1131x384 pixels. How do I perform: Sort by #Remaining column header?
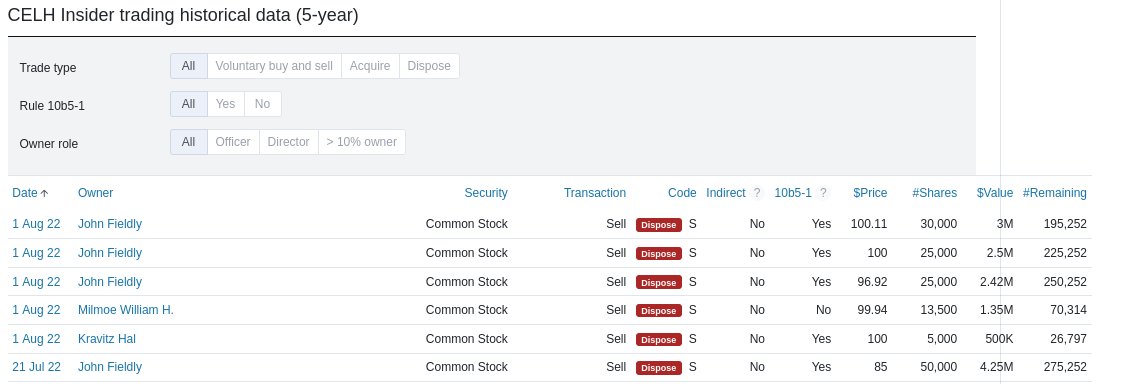click(x=1055, y=193)
